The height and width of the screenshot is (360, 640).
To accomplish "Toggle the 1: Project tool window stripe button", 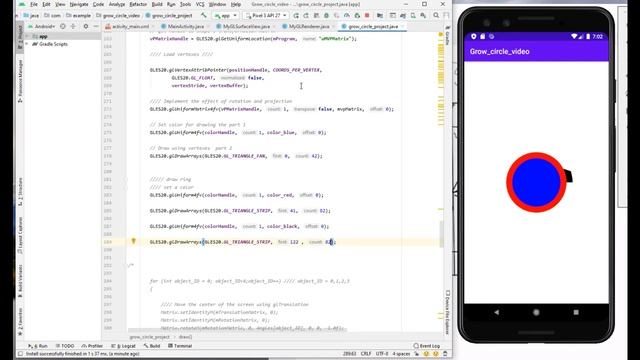I will point(20,38).
